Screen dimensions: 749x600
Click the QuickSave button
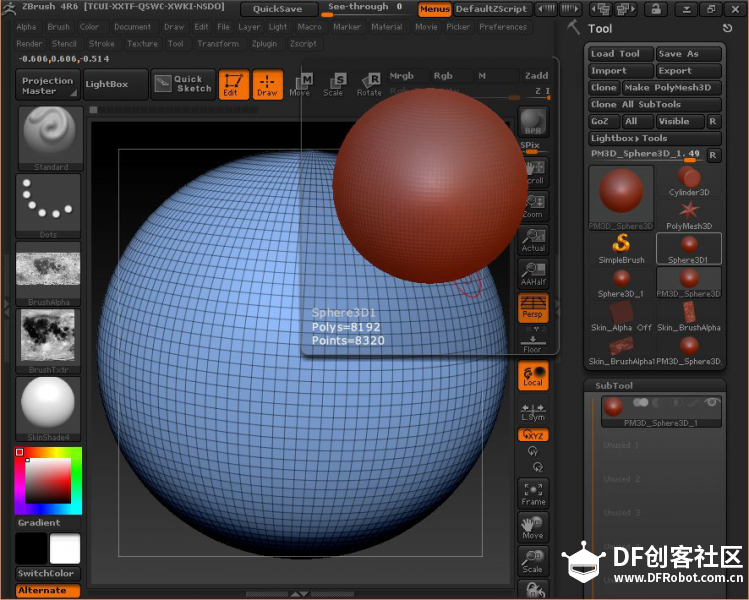coord(278,9)
